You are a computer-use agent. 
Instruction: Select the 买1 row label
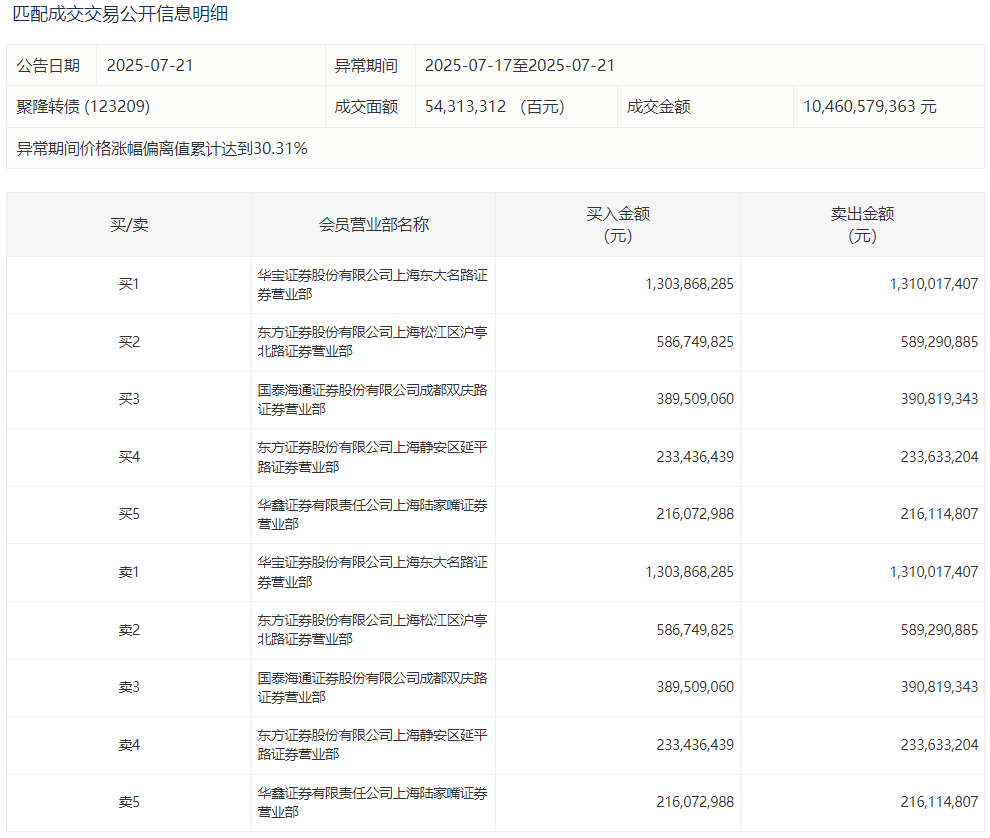click(x=129, y=285)
